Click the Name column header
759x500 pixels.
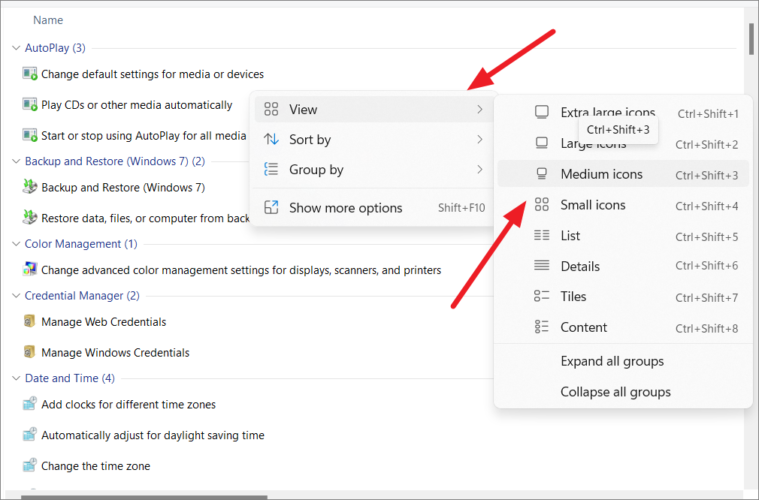click(48, 20)
